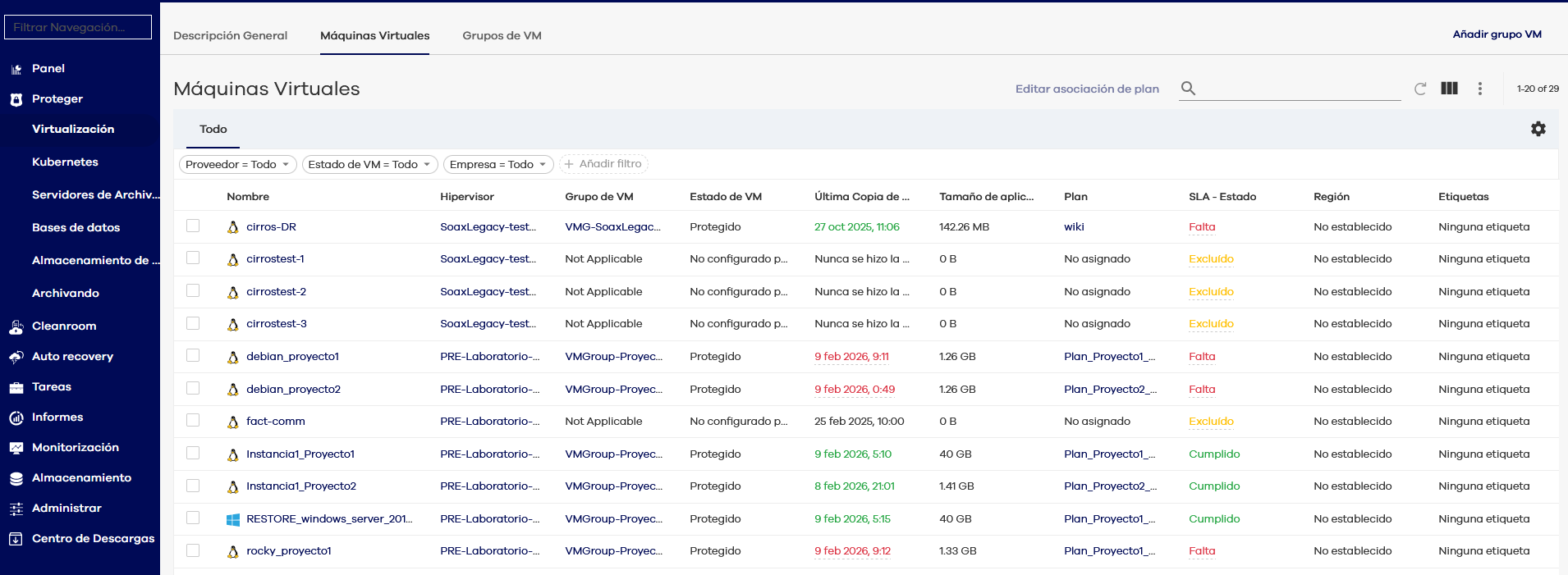Go to Informes in the sidebar
The image size is (1568, 575).
coord(57,417)
